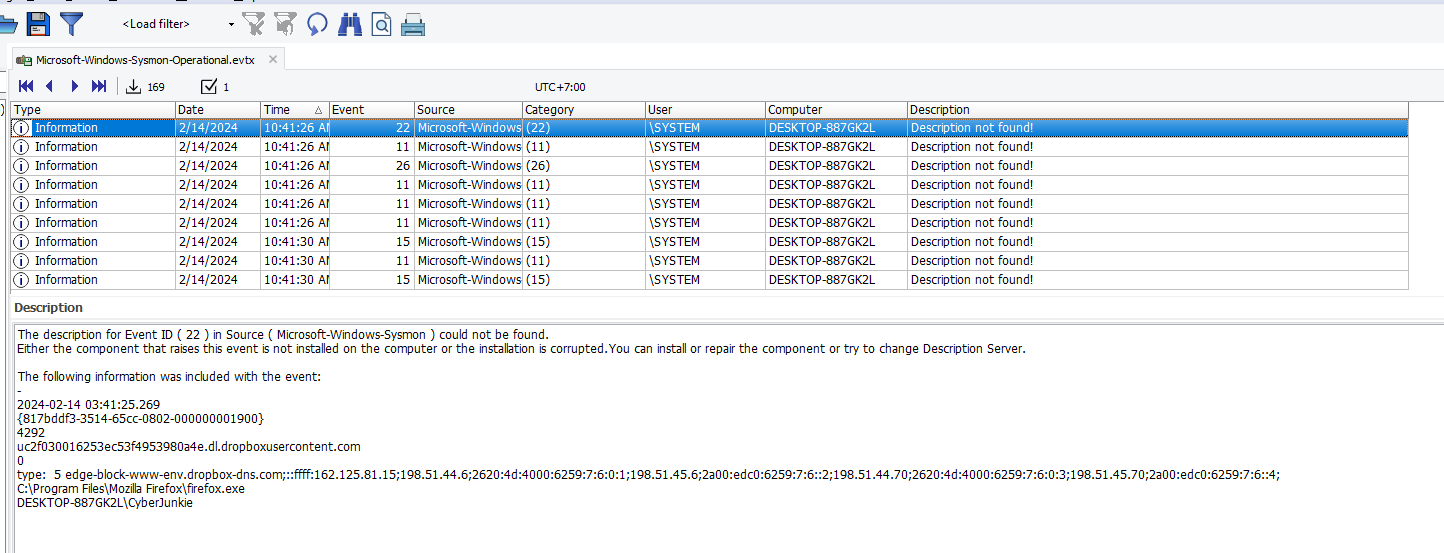Close the Sysmon-Operational.evtx tab
Screen dimensions: 1444x553
(272, 59)
